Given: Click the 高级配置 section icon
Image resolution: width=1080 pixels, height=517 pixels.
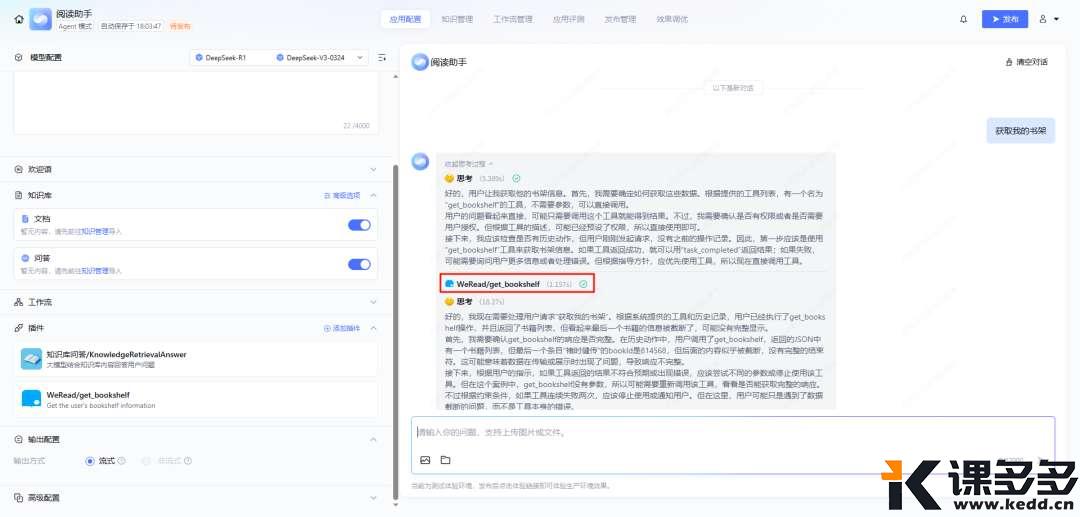Looking at the screenshot, I should click(x=19, y=498).
